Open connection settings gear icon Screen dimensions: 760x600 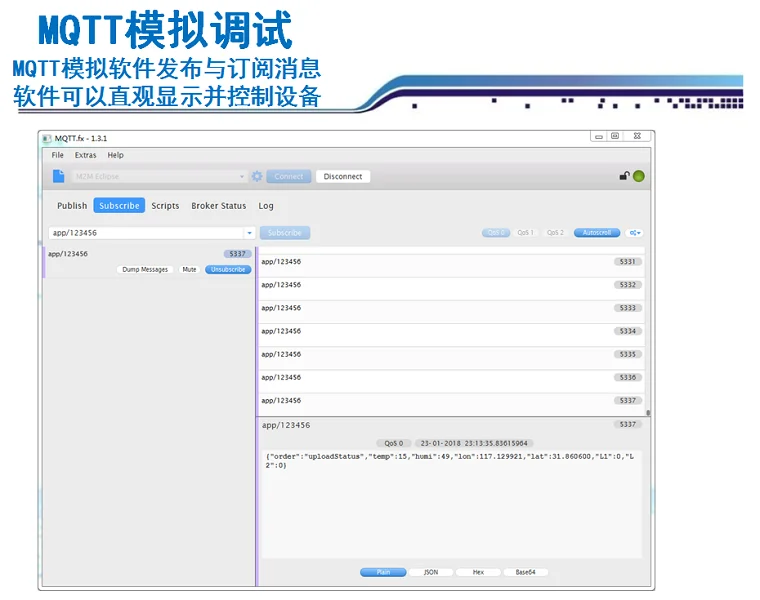coord(257,176)
